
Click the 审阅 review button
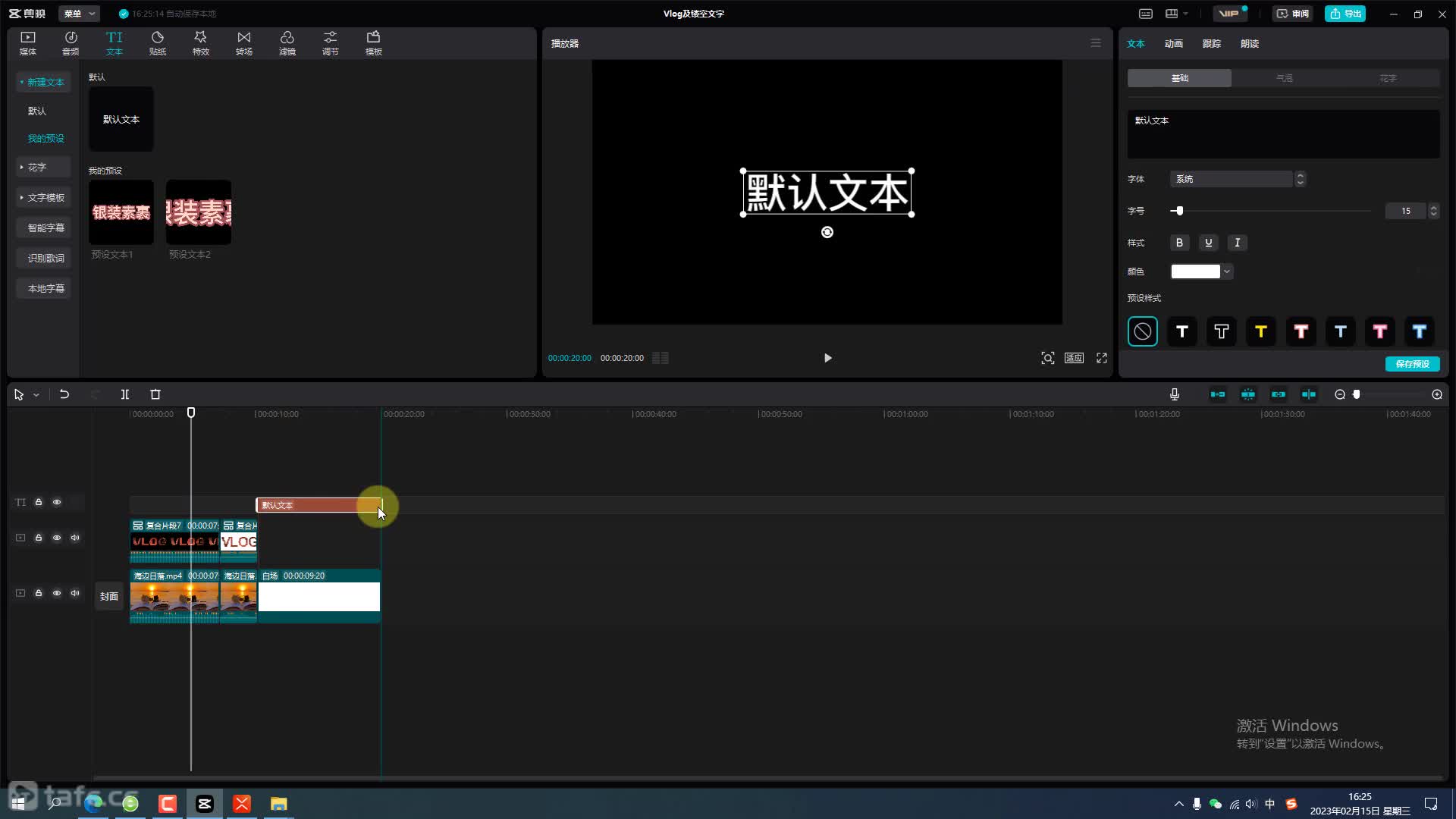(1292, 14)
